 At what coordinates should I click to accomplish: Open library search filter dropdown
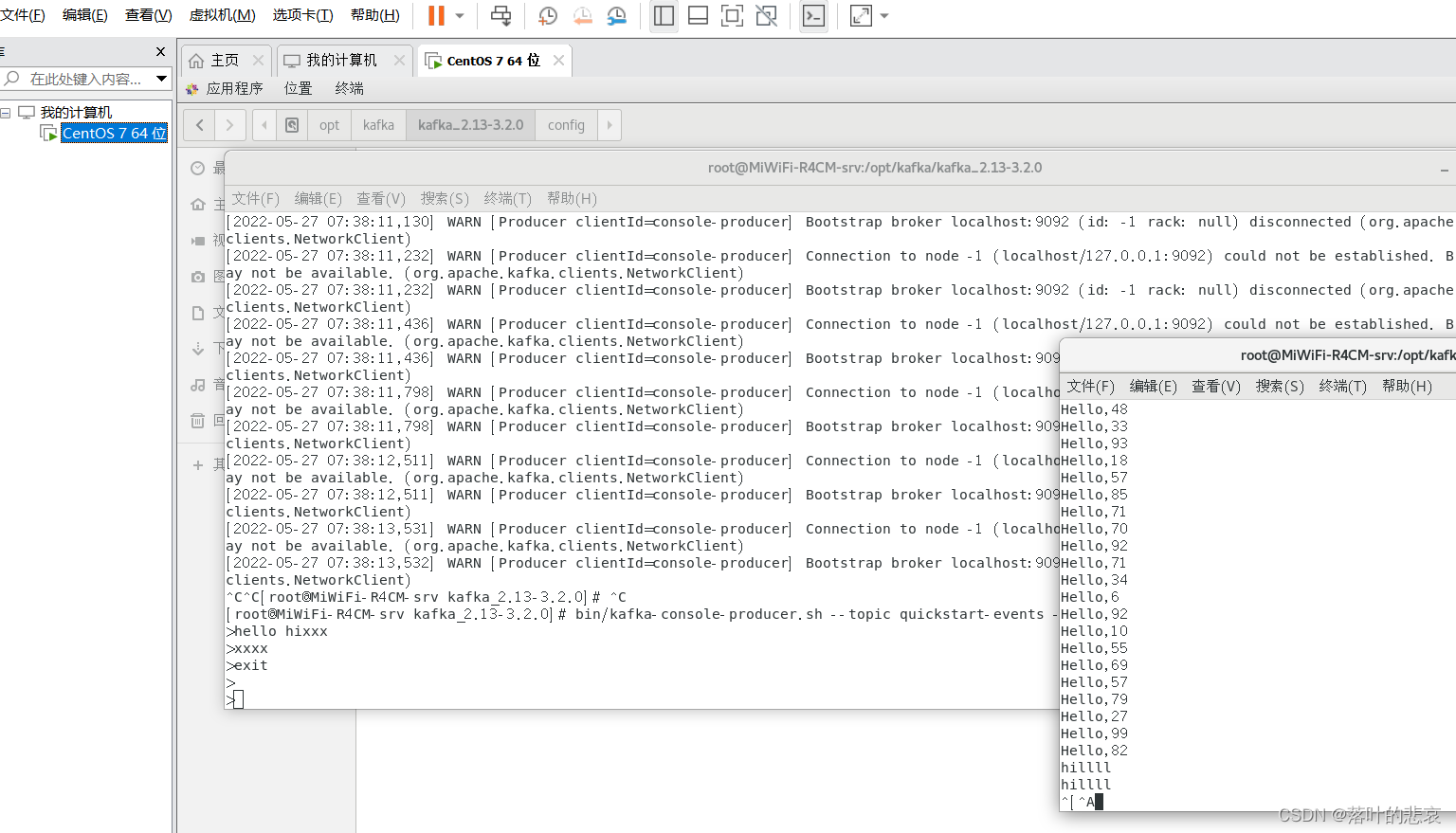[162, 79]
